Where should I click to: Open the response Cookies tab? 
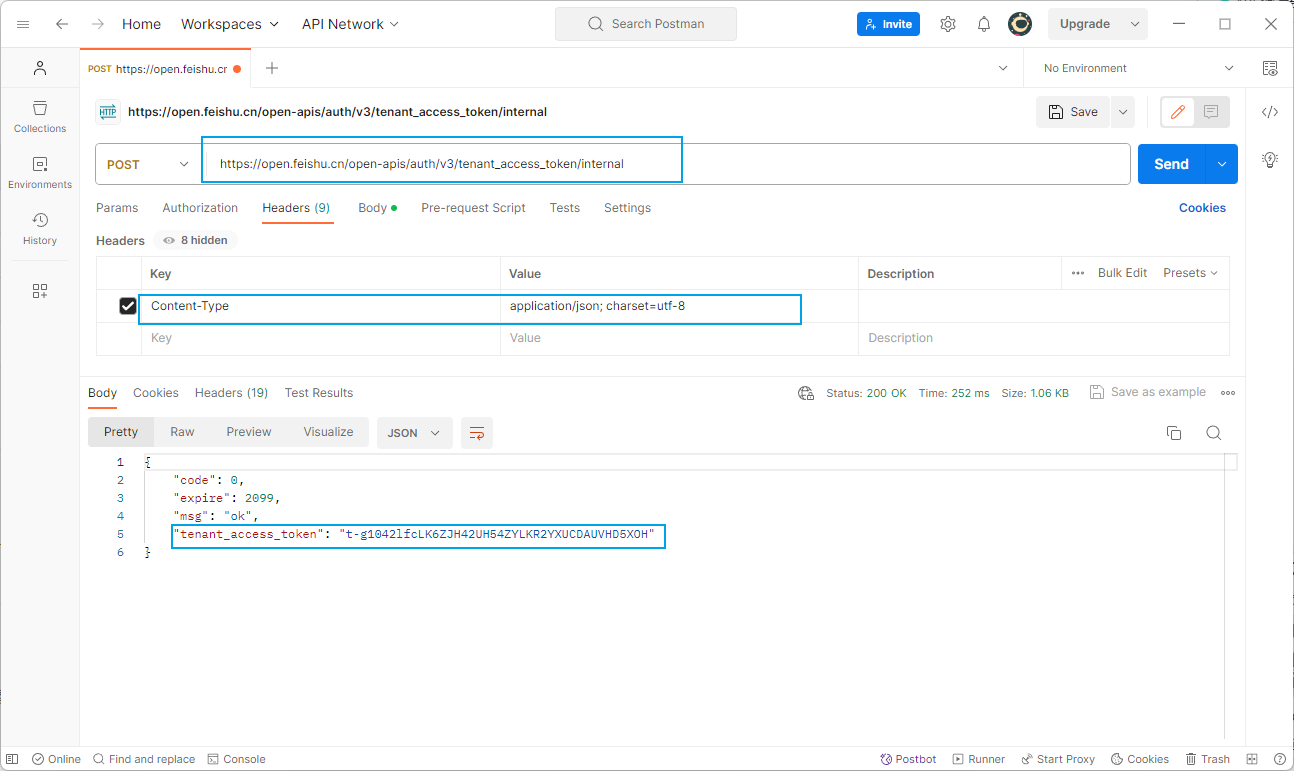pyautogui.click(x=156, y=393)
